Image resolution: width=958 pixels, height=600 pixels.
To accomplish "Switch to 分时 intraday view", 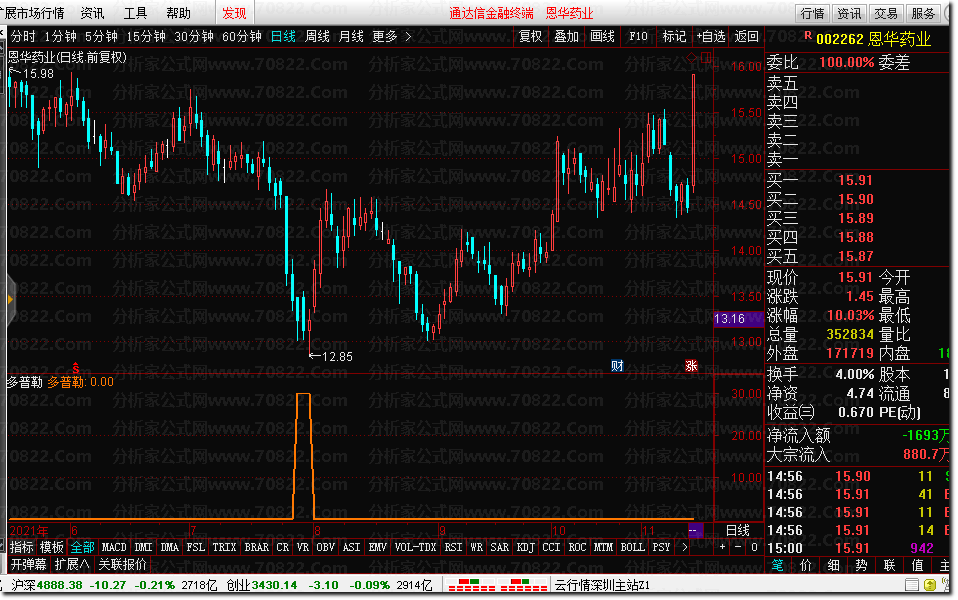I will tap(23, 37).
